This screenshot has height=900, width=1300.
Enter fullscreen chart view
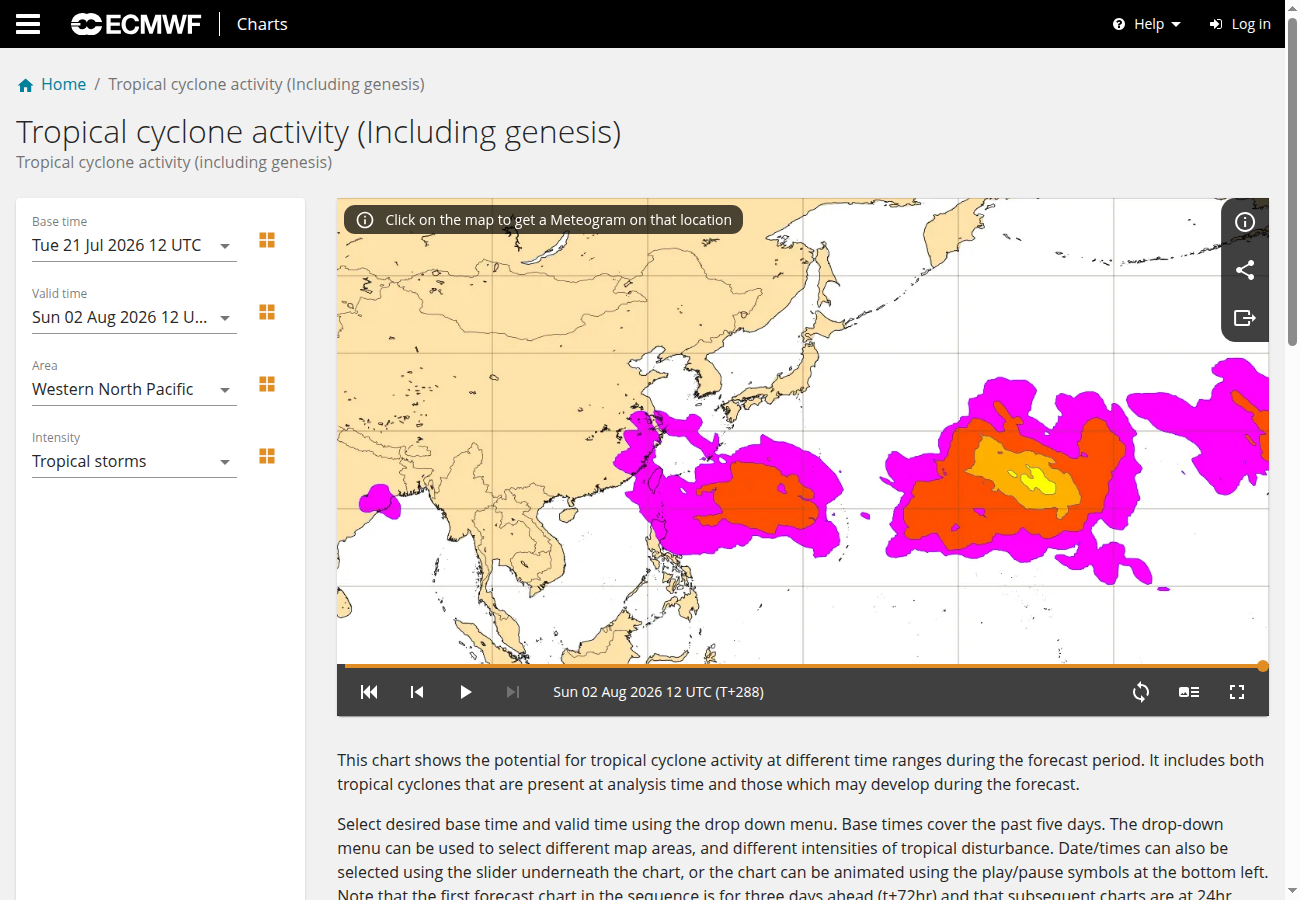(1237, 692)
